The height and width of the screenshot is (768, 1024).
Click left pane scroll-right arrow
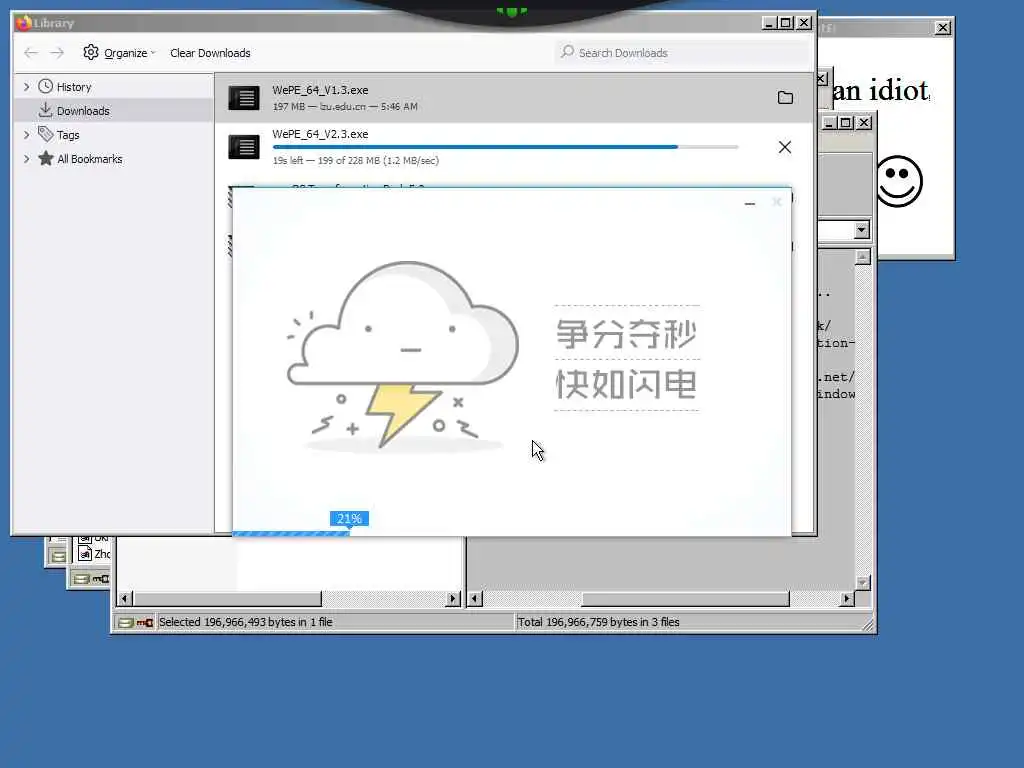(453, 598)
